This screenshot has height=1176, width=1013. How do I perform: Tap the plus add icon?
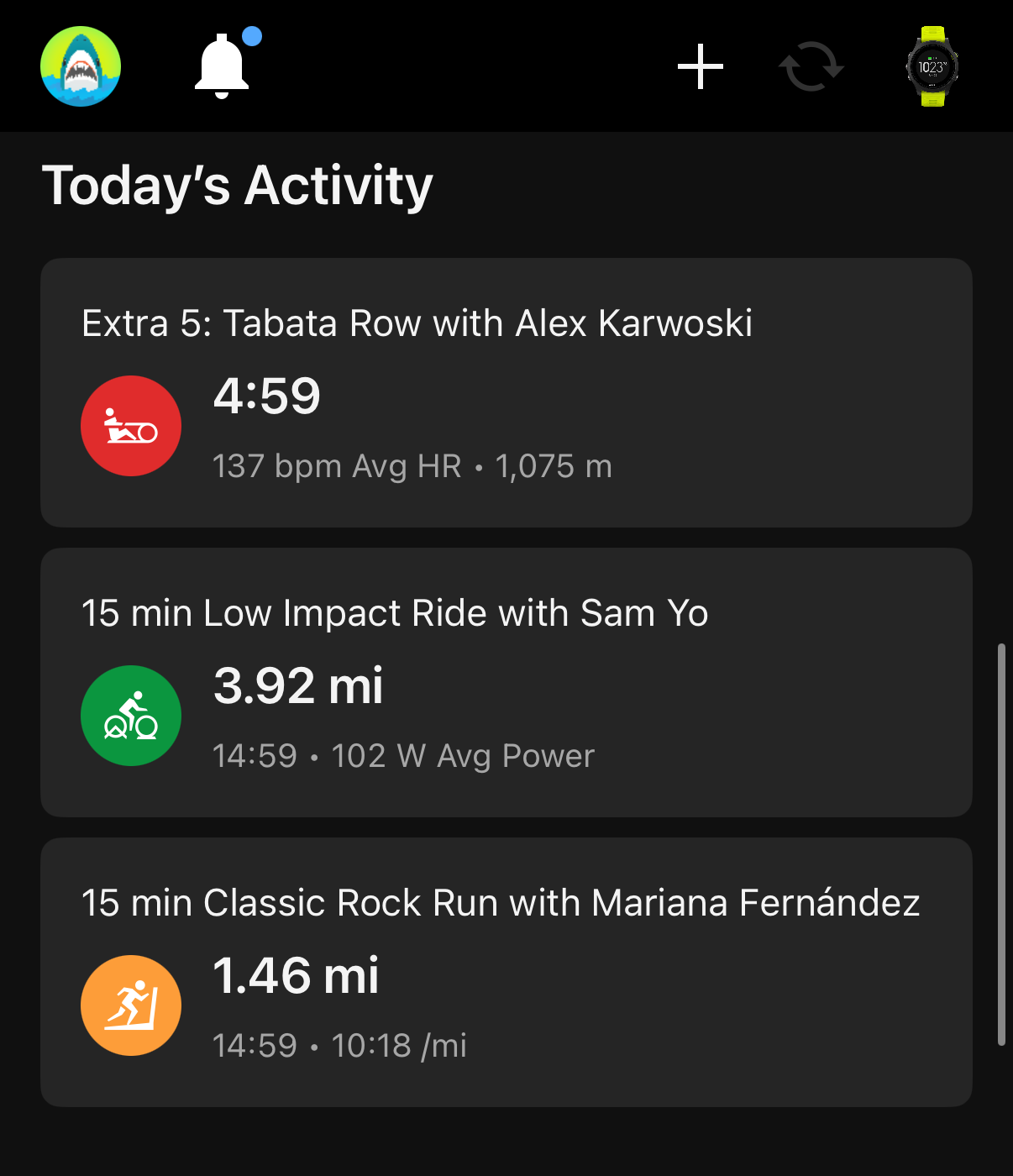701,67
